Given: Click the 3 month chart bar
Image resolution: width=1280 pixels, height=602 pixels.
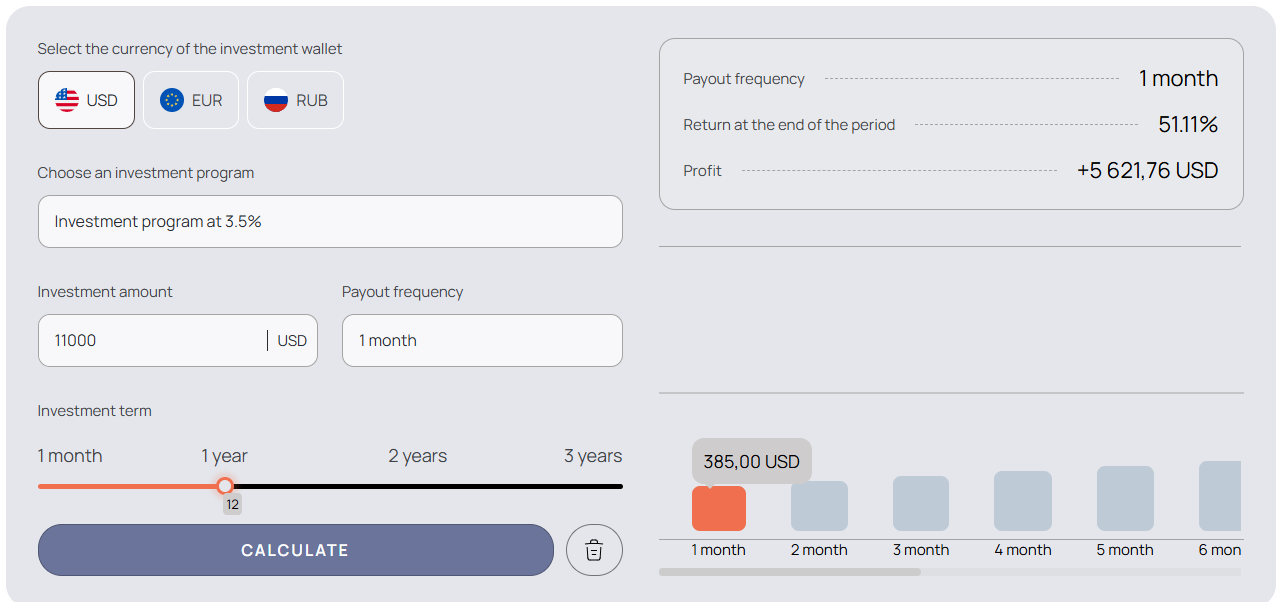Looking at the screenshot, I should [x=920, y=503].
